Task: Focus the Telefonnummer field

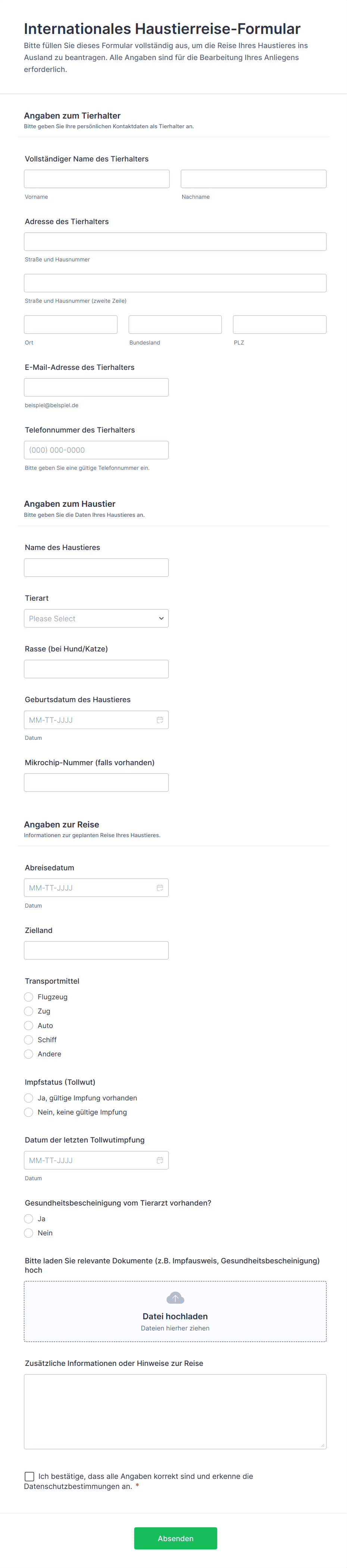Action: [x=96, y=450]
